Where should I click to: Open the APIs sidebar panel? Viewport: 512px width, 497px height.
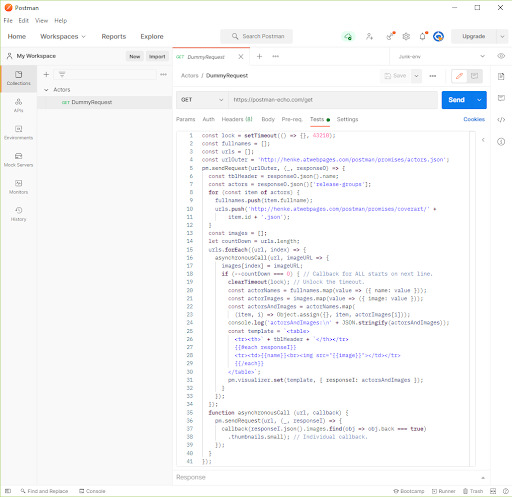click(18, 105)
